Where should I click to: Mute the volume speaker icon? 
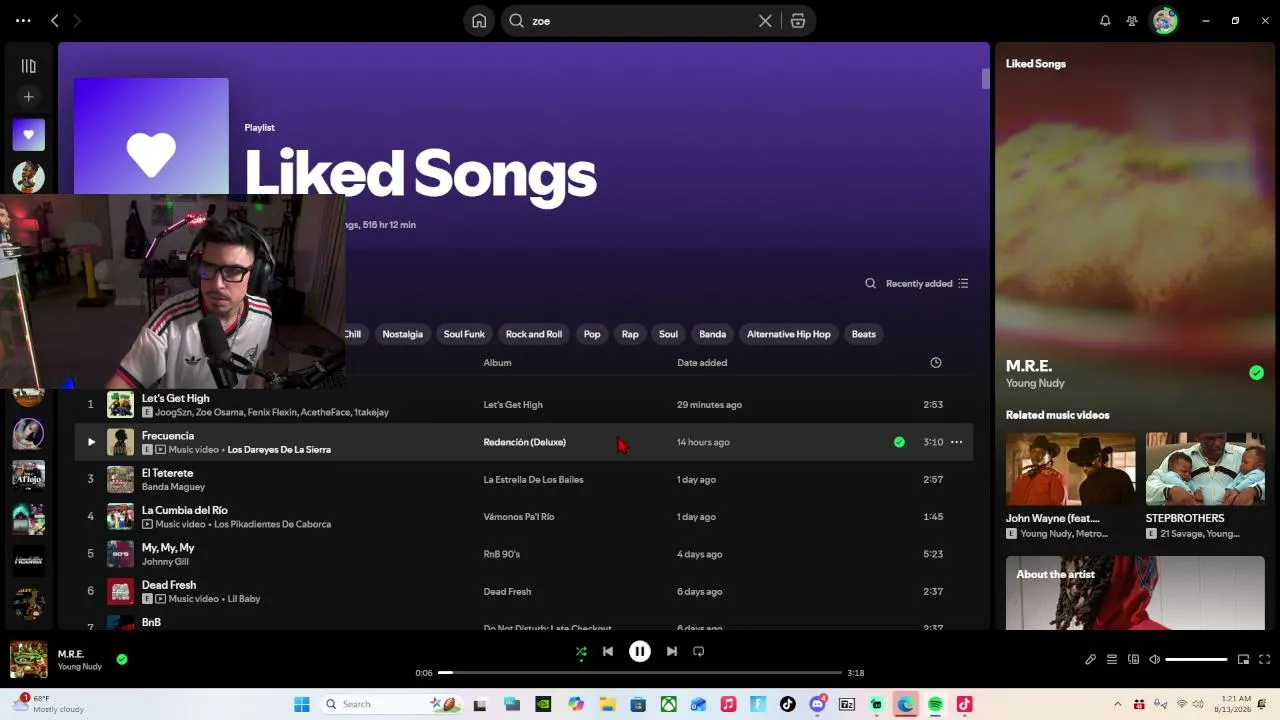coord(1154,660)
